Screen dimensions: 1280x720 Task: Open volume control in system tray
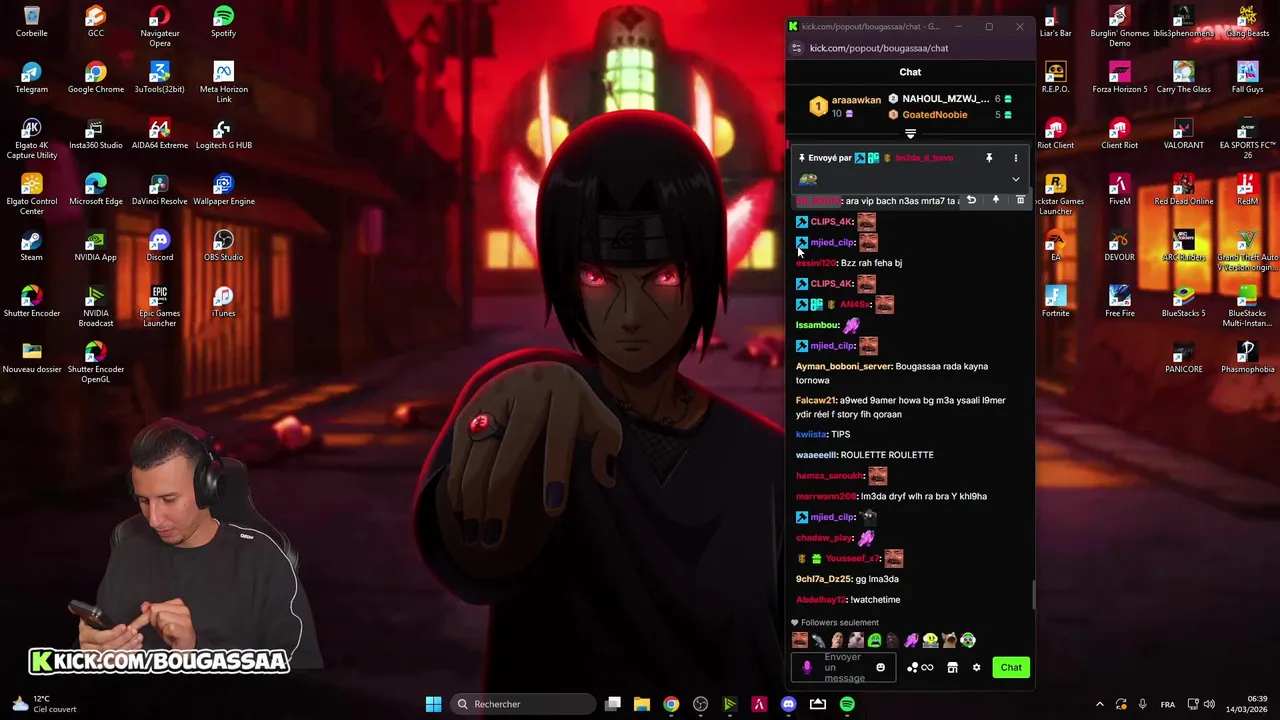point(1209,704)
